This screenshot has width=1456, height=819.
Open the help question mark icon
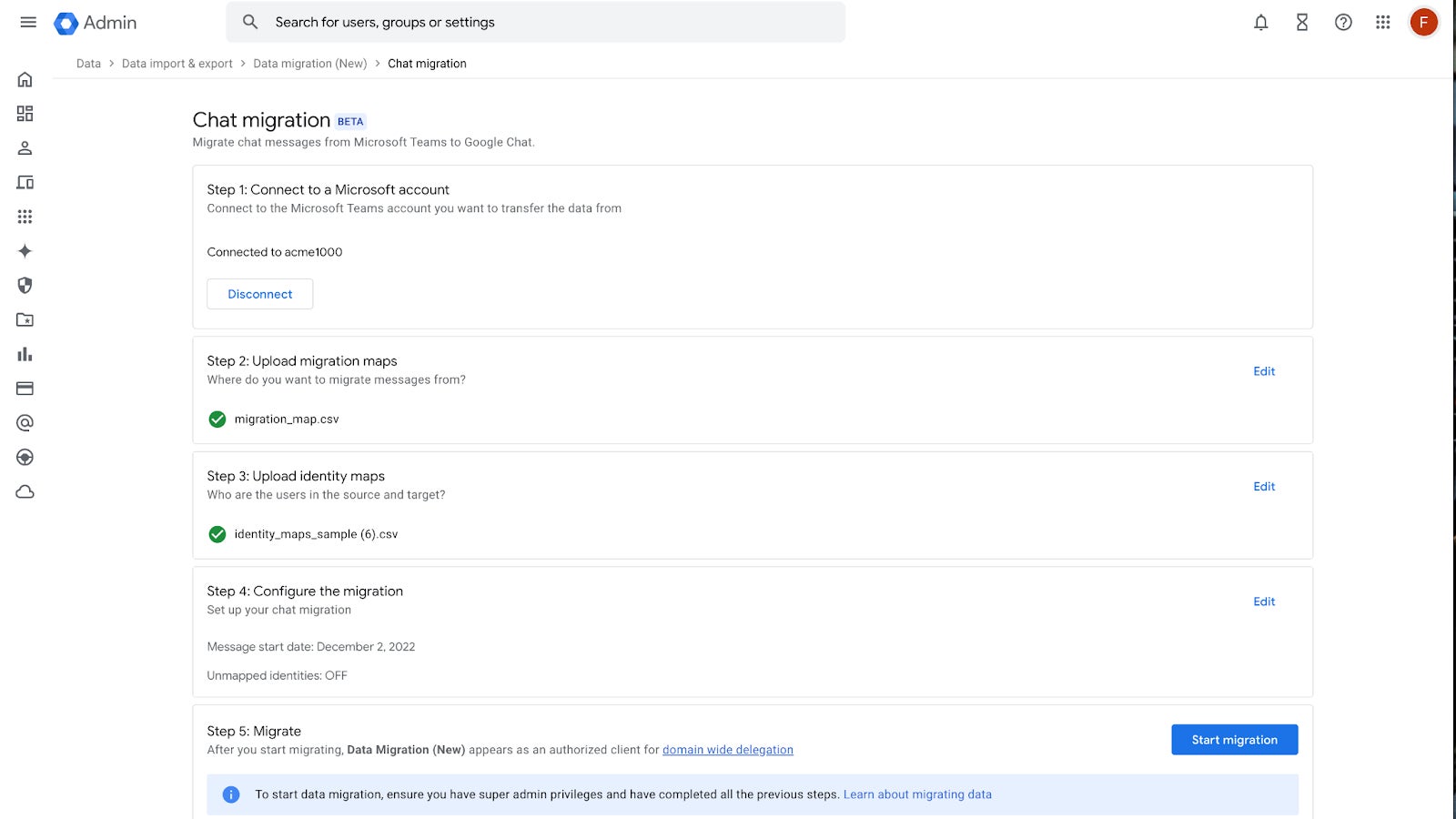pyautogui.click(x=1343, y=23)
